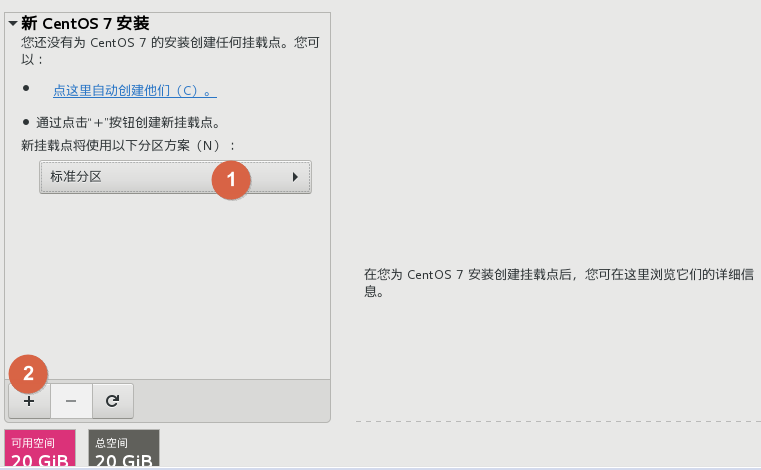Click the 通过点击"+"按钮创建新挂载点 text
Screen dimensions: 761x470
pyautogui.click(x=129, y=122)
